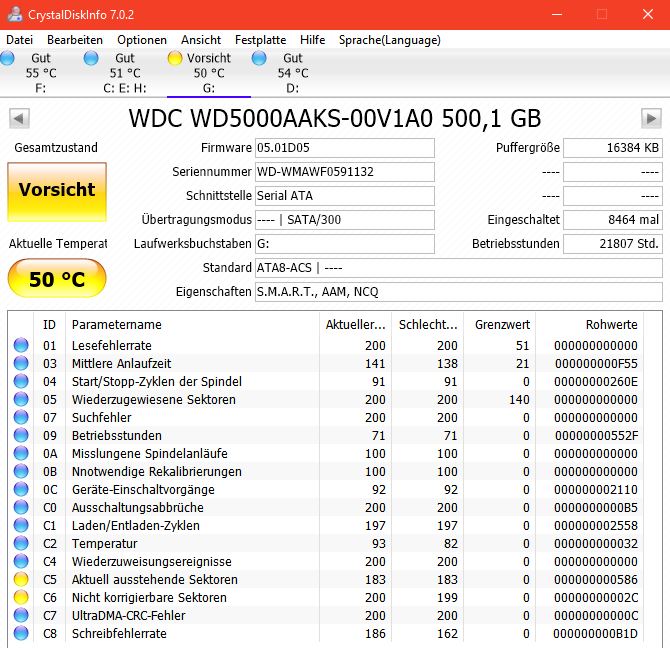670x648 pixels.
Task: Click yellow warning icon of Nicht korrigierbare Sektoren
Action: point(21,597)
